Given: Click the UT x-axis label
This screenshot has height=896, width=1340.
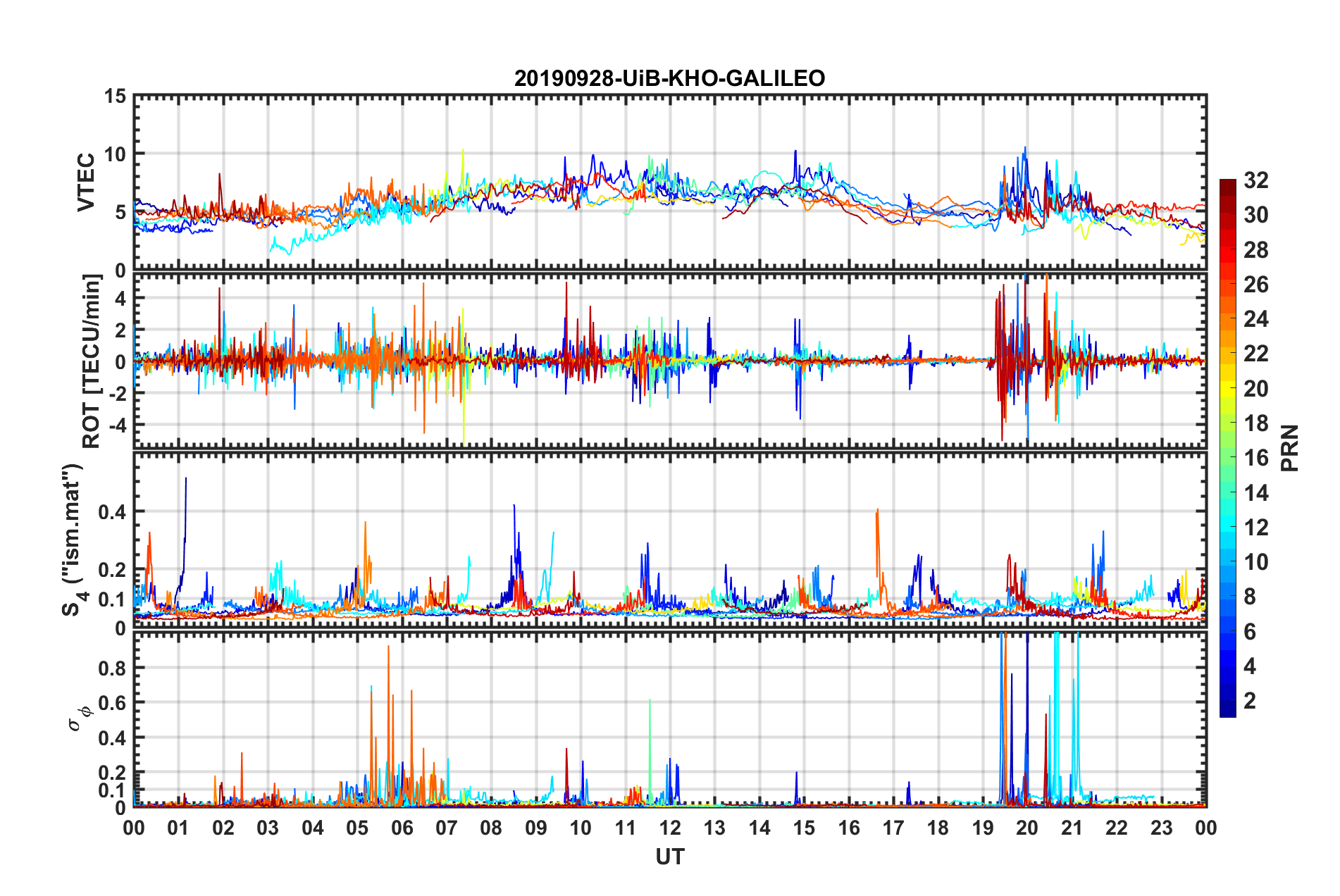Looking at the screenshot, I should point(670,857).
